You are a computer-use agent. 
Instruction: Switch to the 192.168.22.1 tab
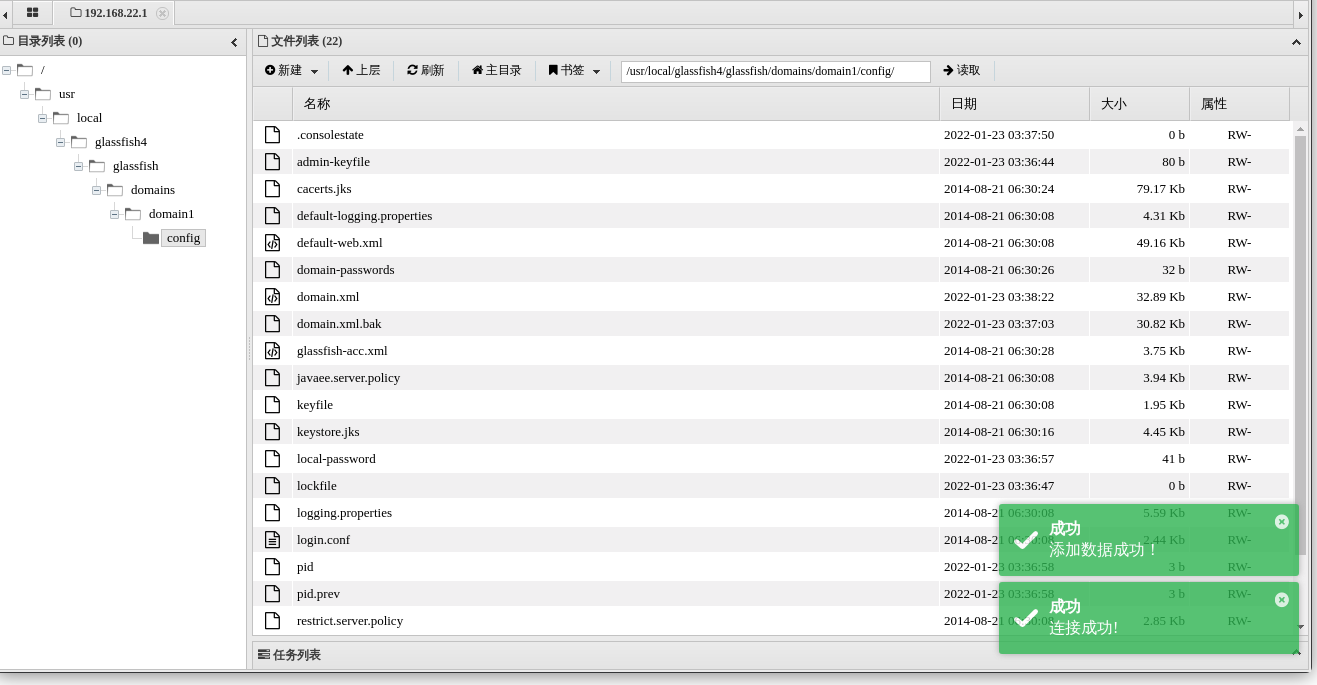coord(113,13)
